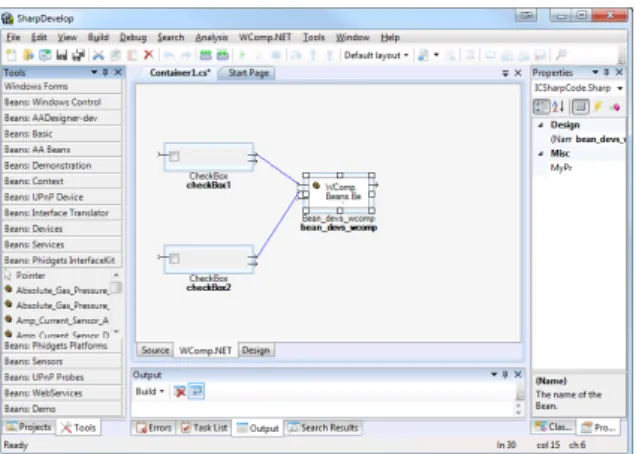Collapse the Design category in Properties
This screenshot has height=454, width=636.
[x=541, y=125]
